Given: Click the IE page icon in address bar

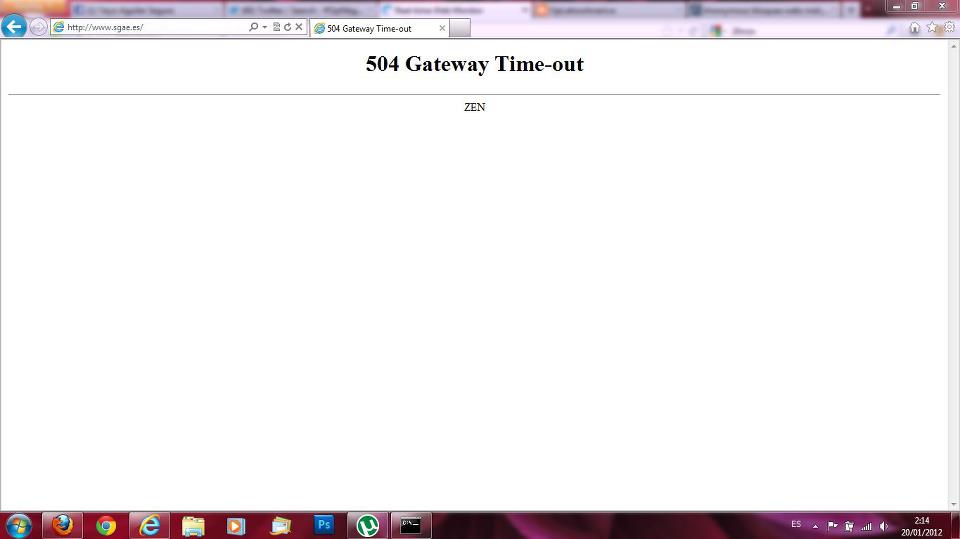Looking at the screenshot, I should point(58,27).
